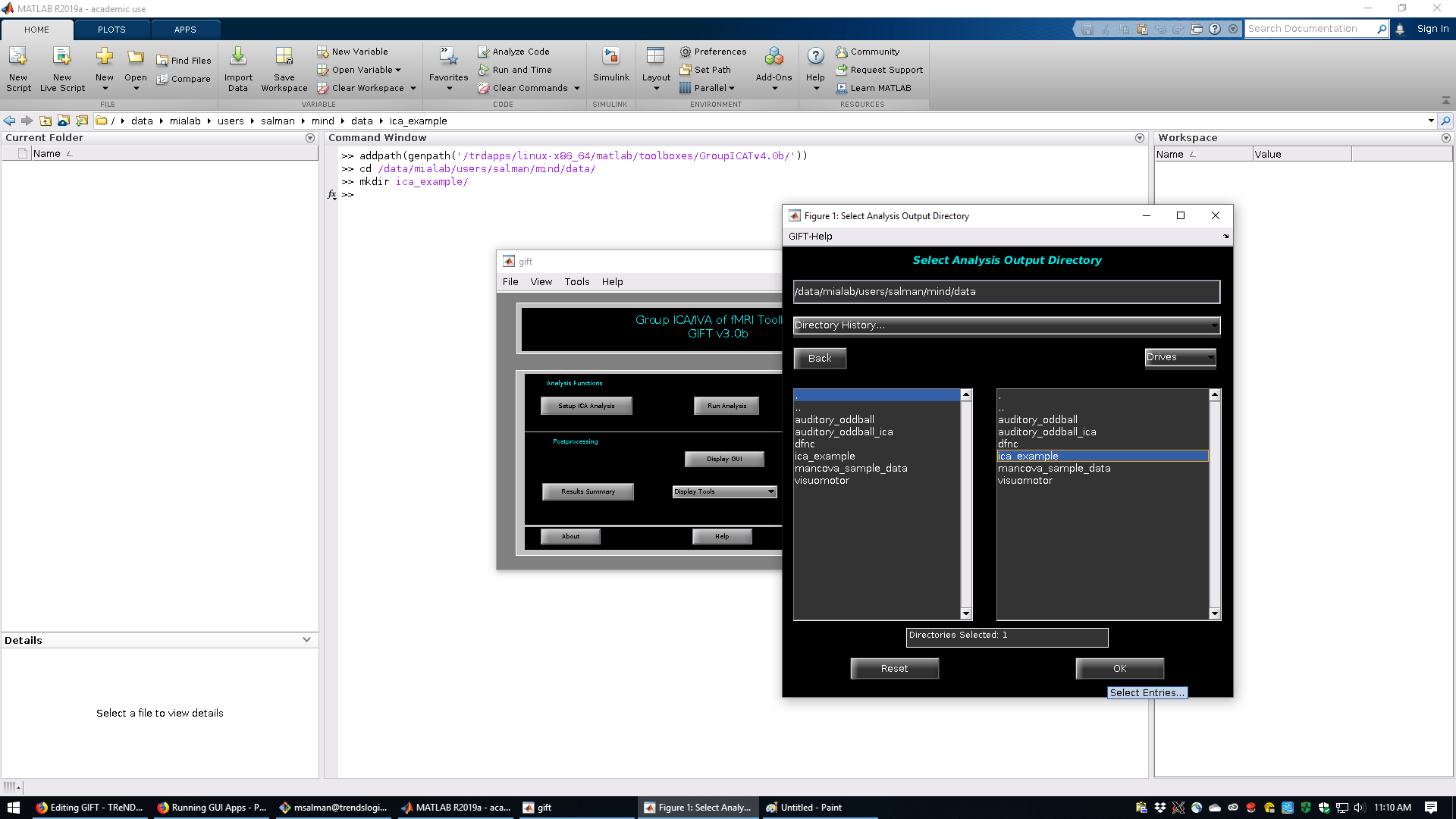1456x819 pixels.
Task: Switch to the PLOTS tab
Action: click(111, 30)
